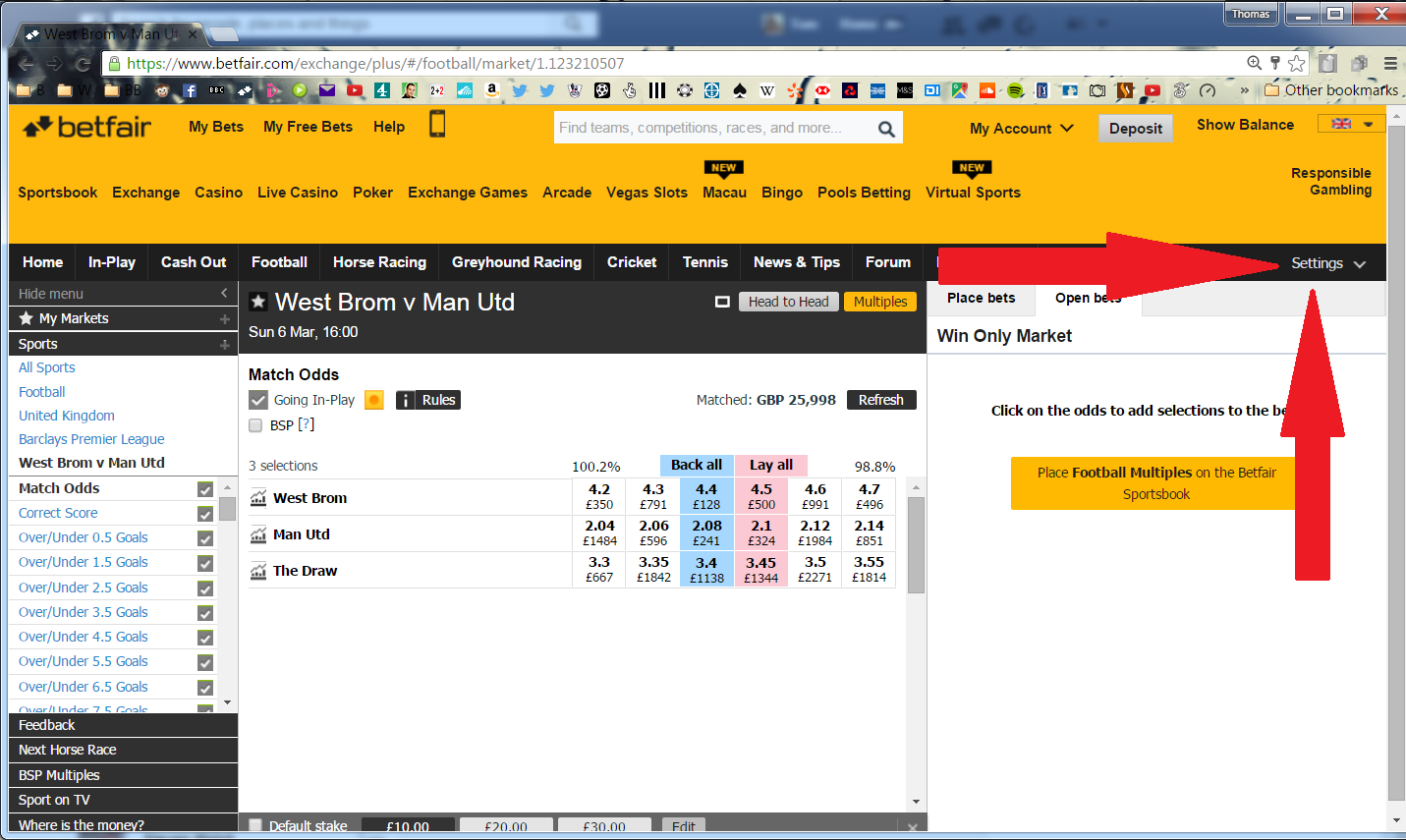1406x840 pixels.
Task: Add to My Markets with plus icon
Action: coord(225,319)
